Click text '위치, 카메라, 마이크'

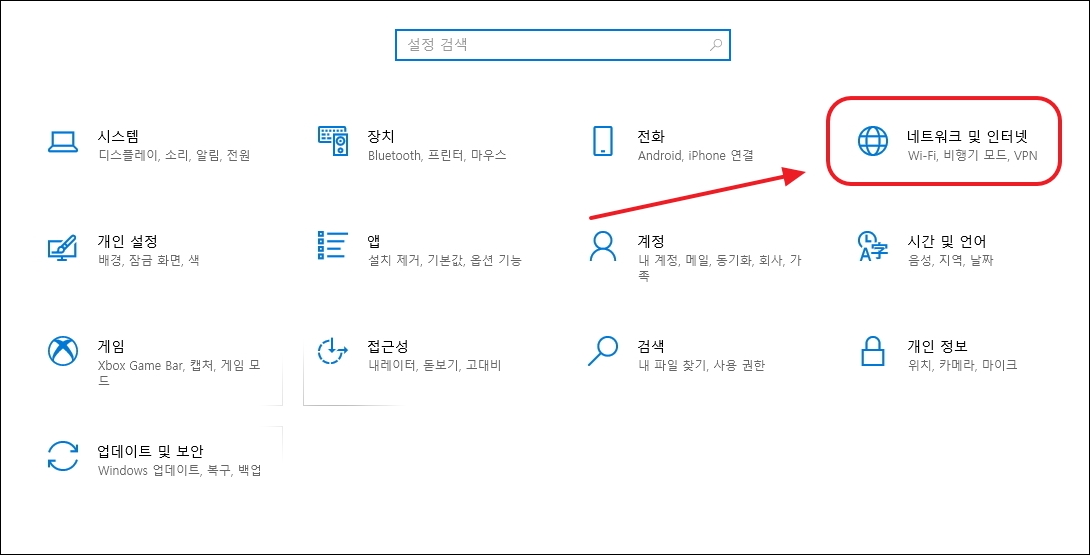[x=962, y=365]
